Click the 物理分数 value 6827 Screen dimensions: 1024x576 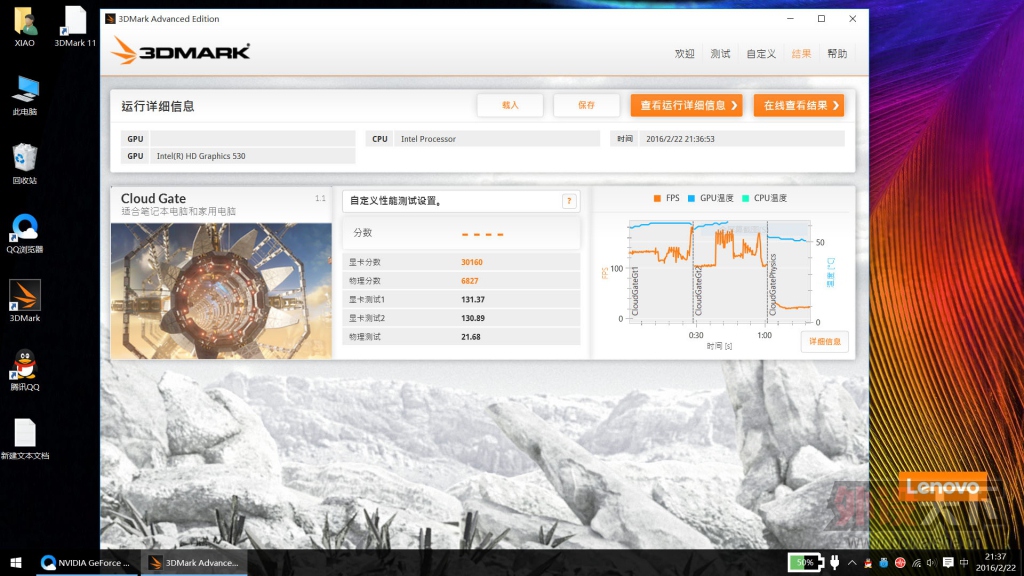point(470,281)
